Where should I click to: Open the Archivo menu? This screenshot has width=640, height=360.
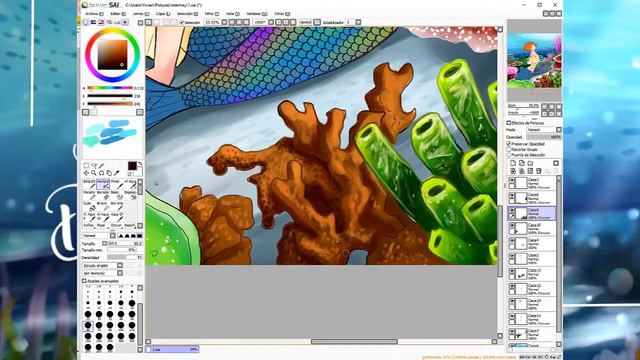tap(94, 14)
